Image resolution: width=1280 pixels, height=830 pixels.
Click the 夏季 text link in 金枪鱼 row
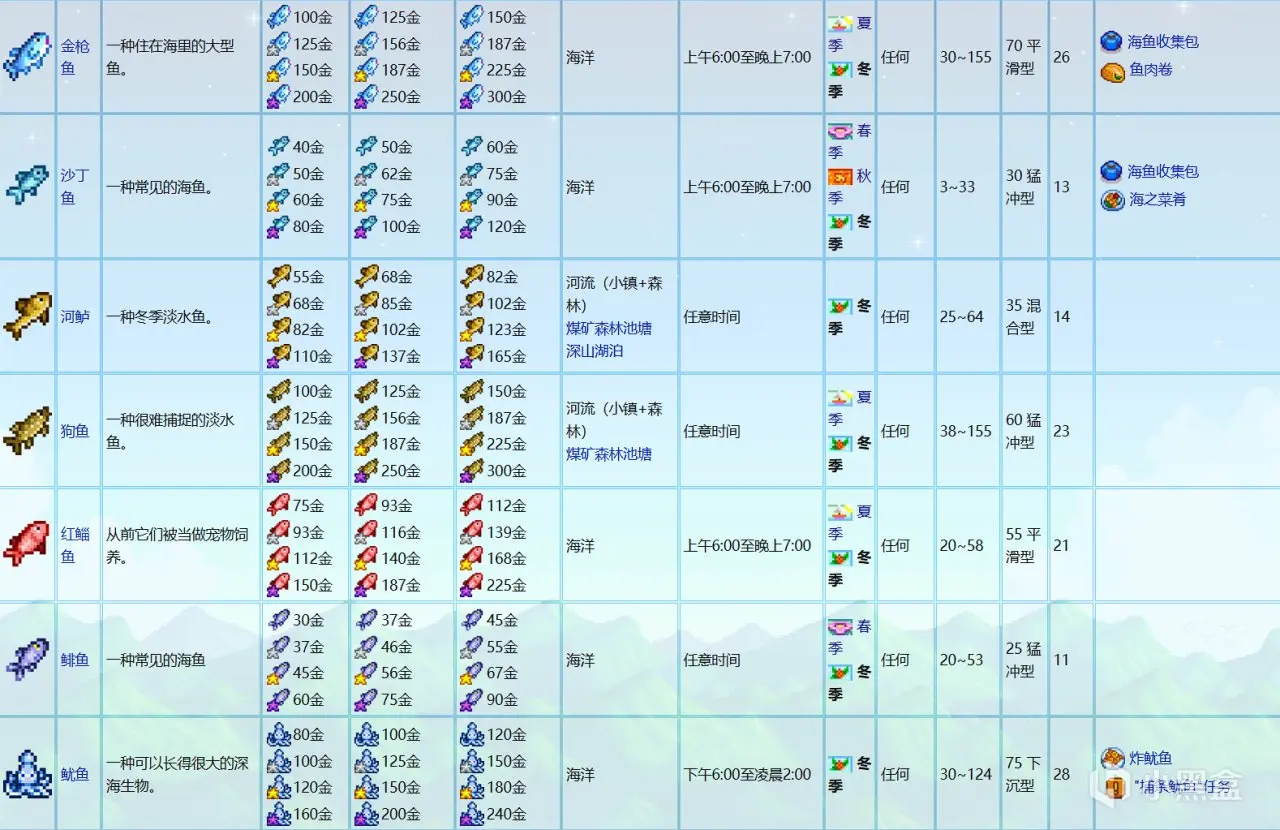pyautogui.click(x=848, y=33)
